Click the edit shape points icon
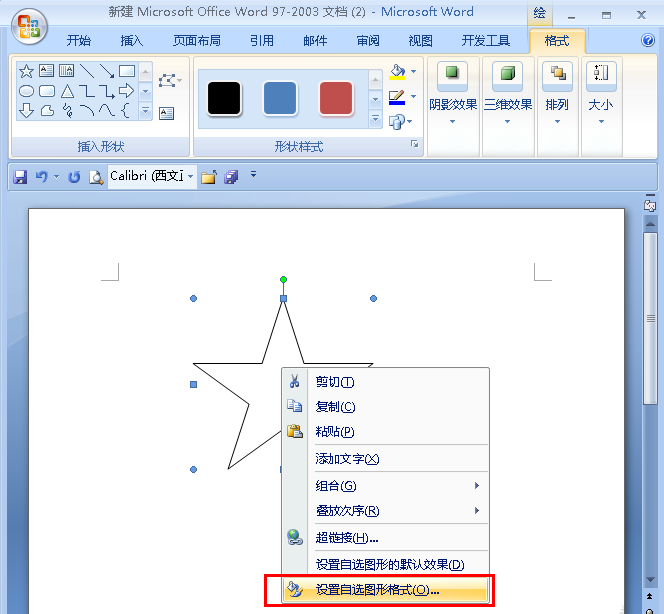The image size is (664, 614). [167, 80]
